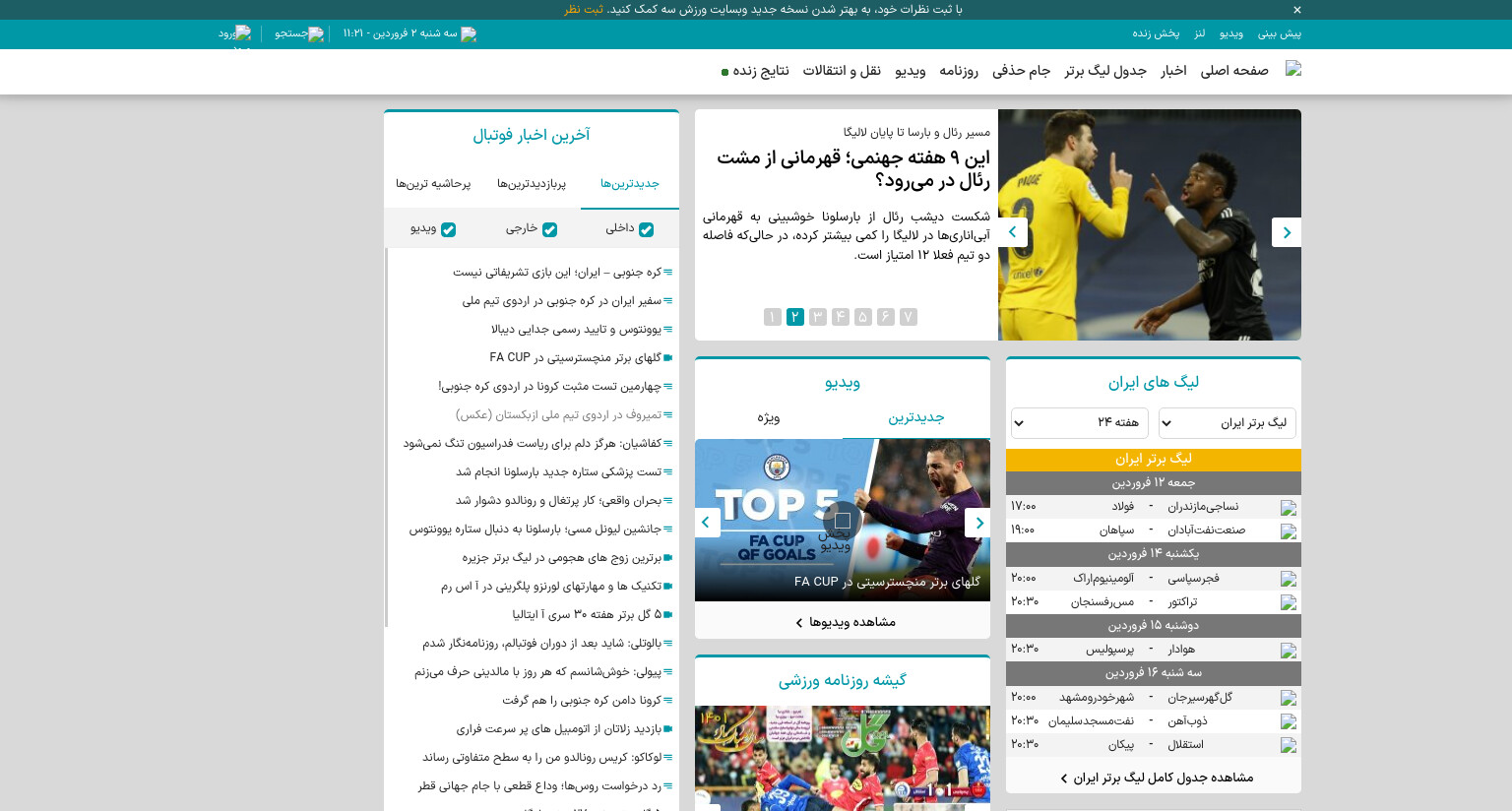Click پرسپولیس in the هوادار match row

1109,650
